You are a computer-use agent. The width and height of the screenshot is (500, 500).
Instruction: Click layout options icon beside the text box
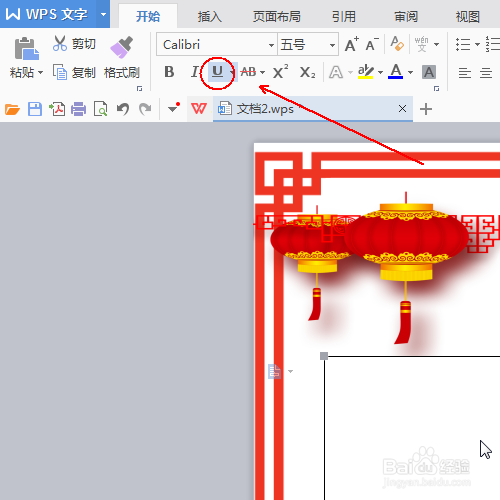(x=275, y=371)
